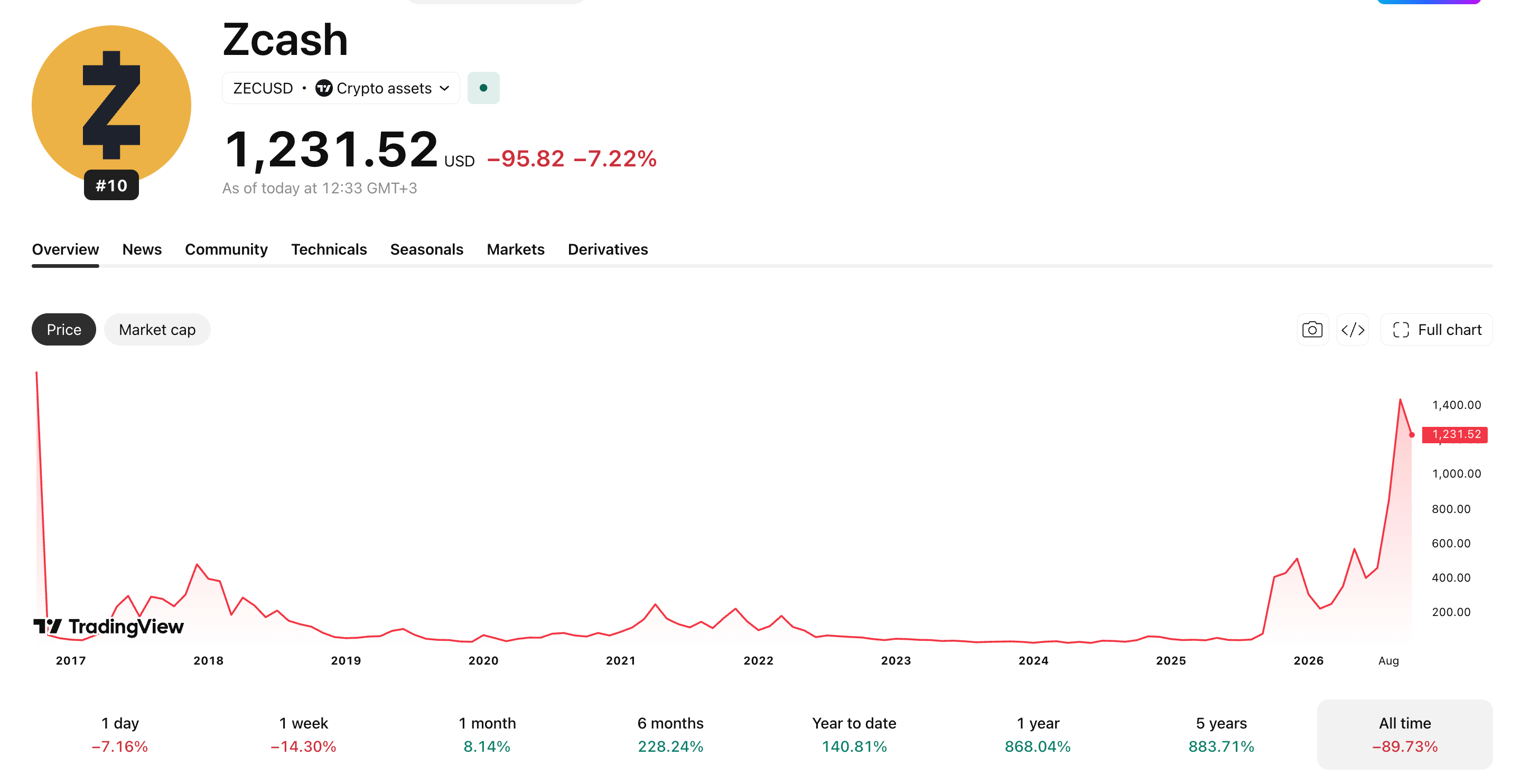This screenshot has width=1530, height=784.
Task: Open the Markets tab
Action: coord(516,249)
